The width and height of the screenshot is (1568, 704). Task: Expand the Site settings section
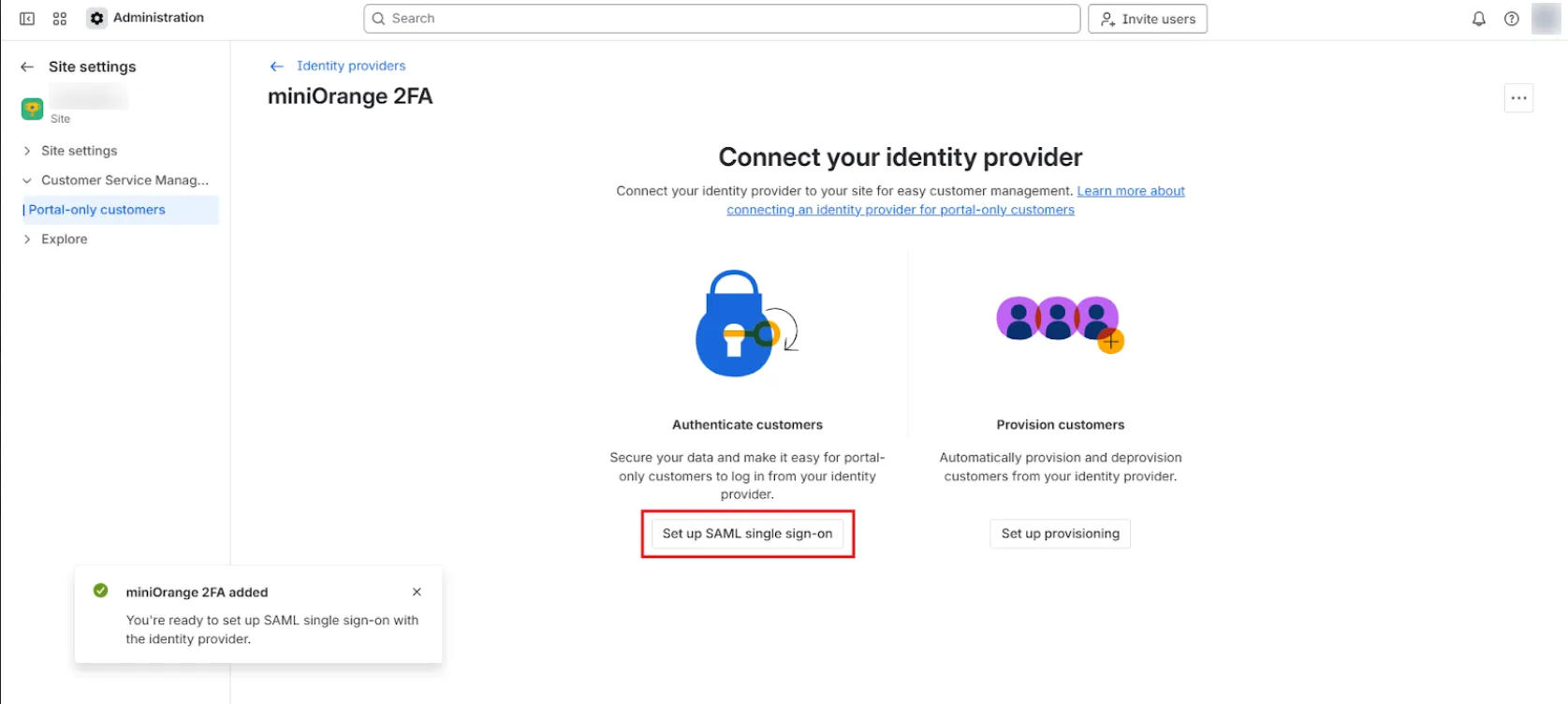pyautogui.click(x=26, y=151)
